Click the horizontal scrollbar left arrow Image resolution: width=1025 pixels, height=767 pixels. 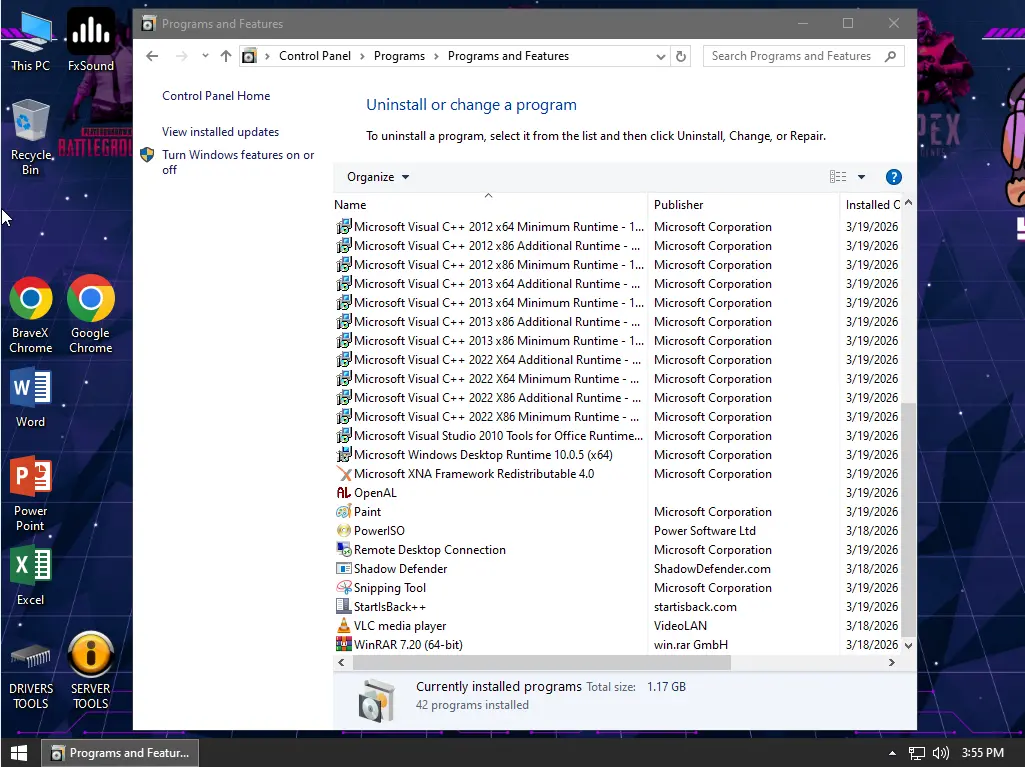click(341, 662)
